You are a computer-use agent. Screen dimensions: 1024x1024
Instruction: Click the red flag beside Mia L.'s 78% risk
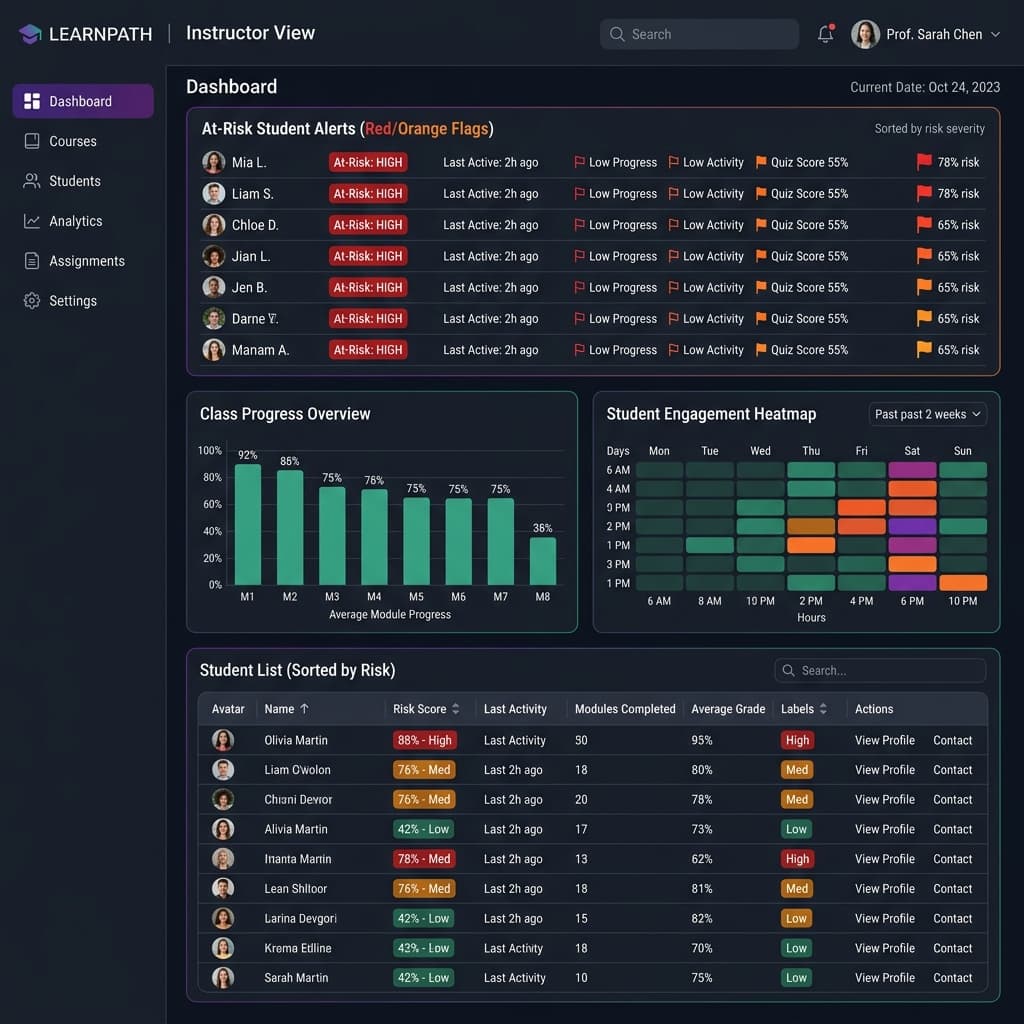pos(924,161)
